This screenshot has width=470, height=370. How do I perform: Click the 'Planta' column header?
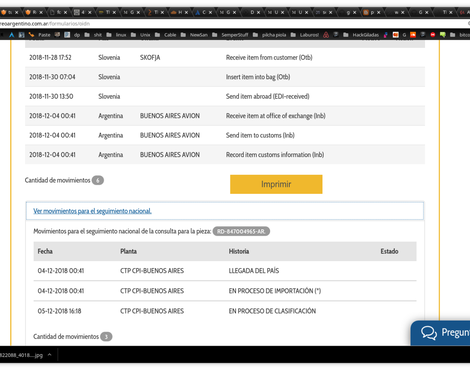coord(128,251)
